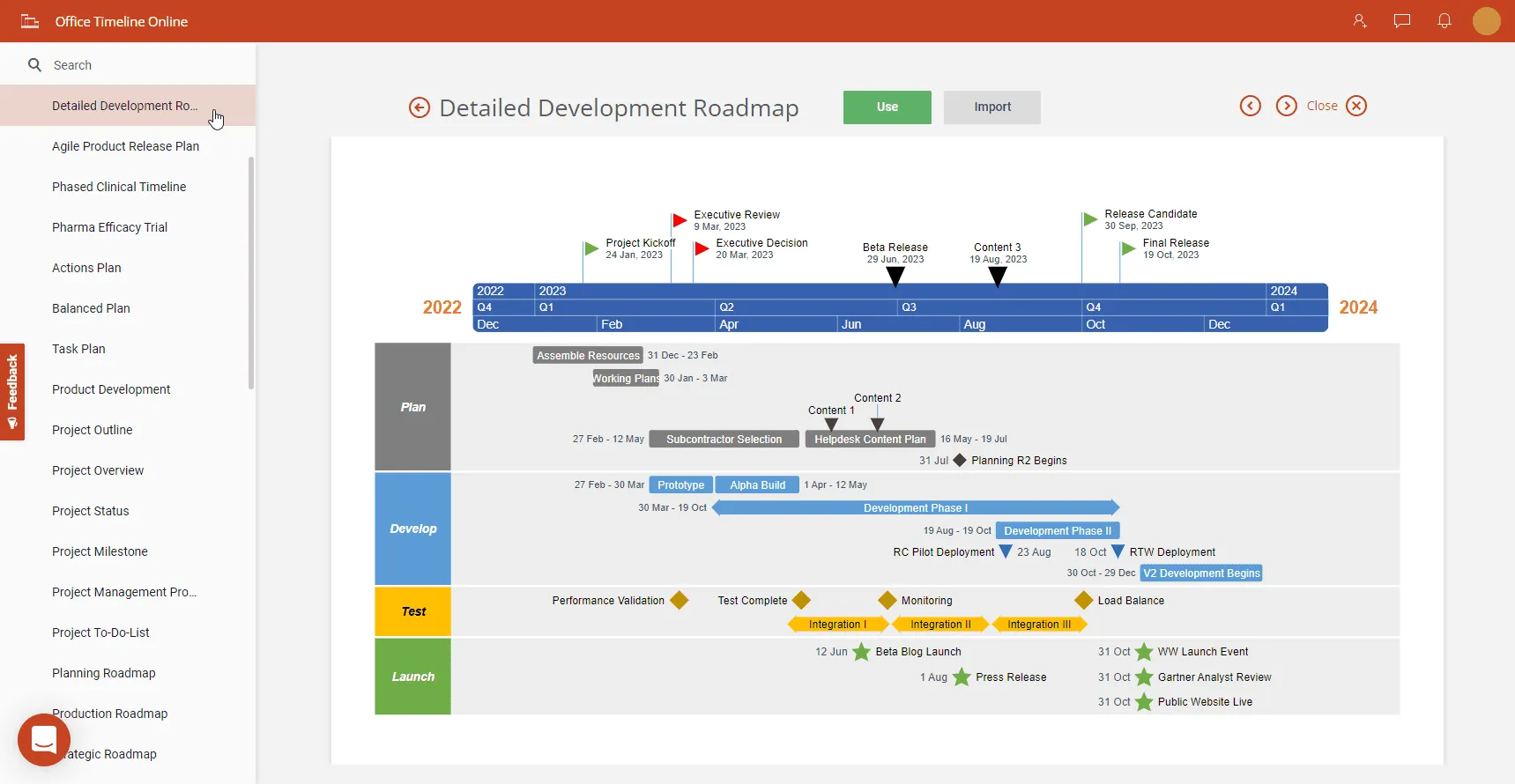1515x784 pixels.
Task: Open the chat messages icon
Action: tap(1401, 21)
